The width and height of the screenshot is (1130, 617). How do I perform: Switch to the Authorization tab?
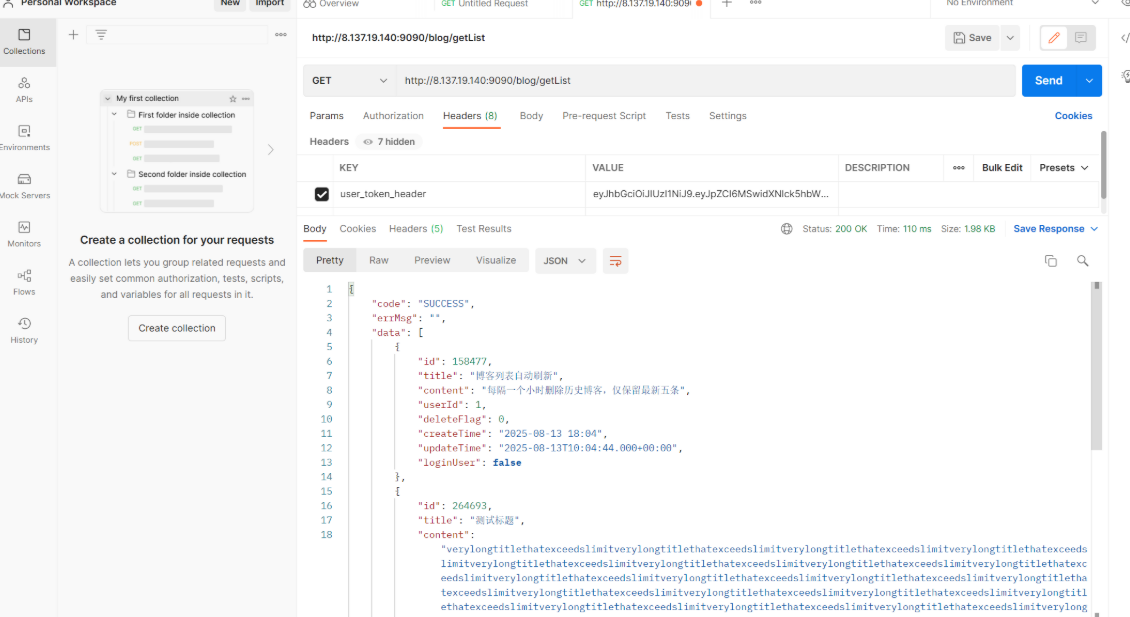click(393, 116)
